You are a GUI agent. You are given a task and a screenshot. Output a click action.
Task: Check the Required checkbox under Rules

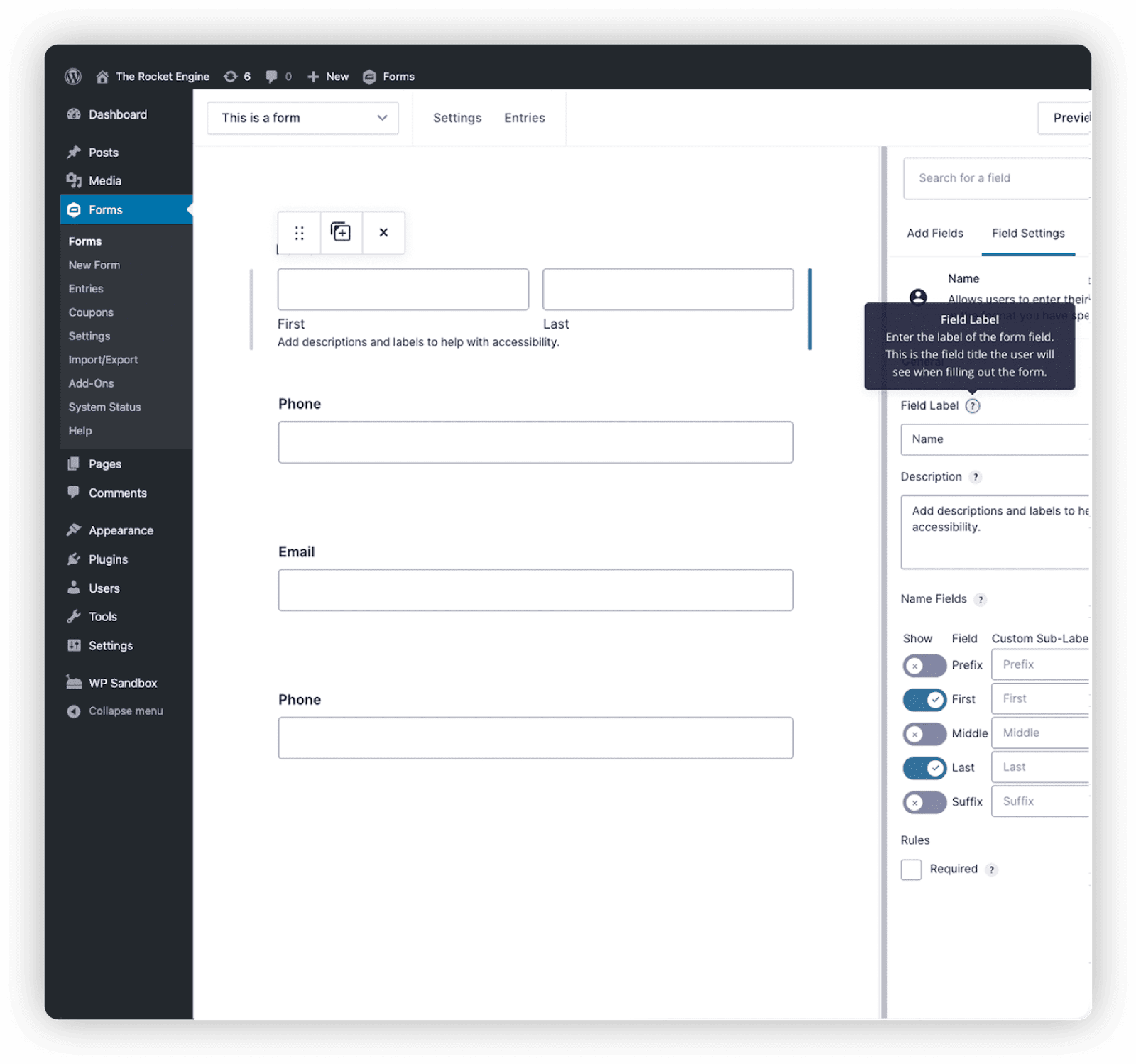911,869
